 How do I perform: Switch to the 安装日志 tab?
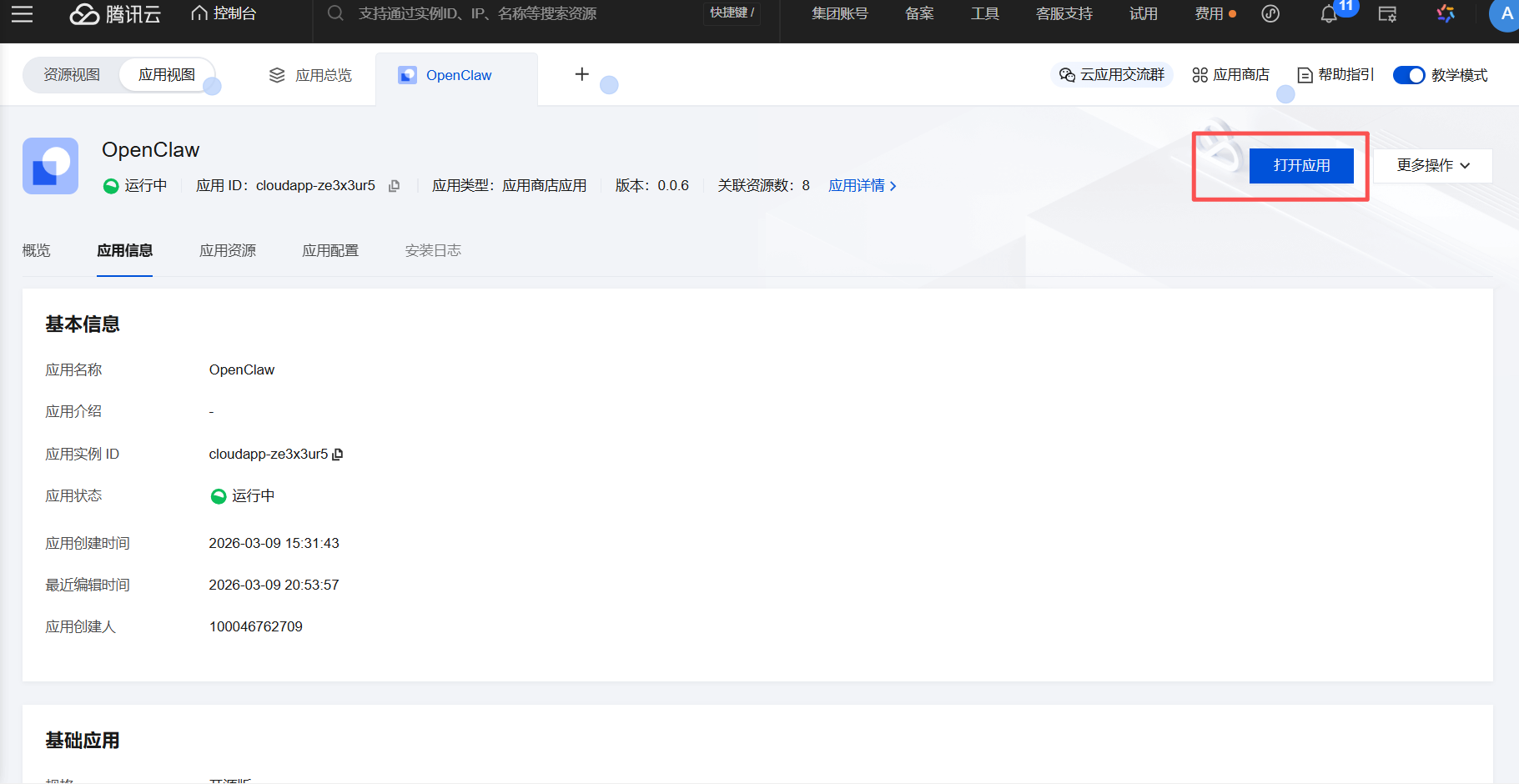point(433,251)
